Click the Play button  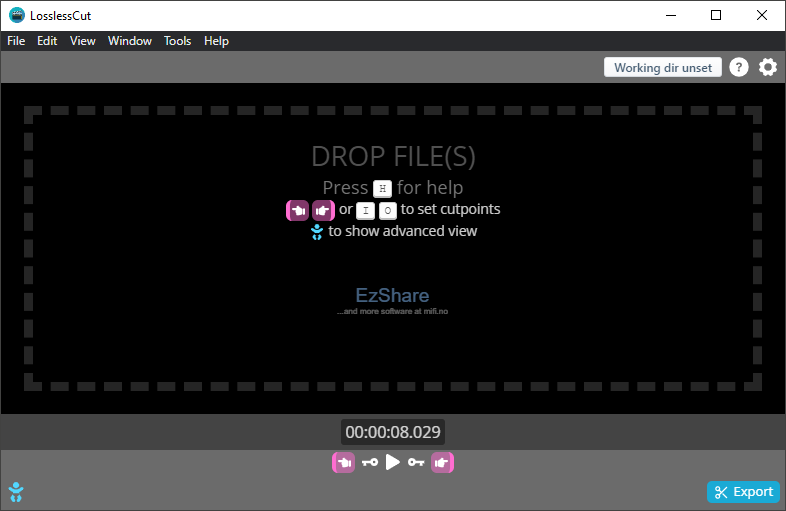pos(392,462)
